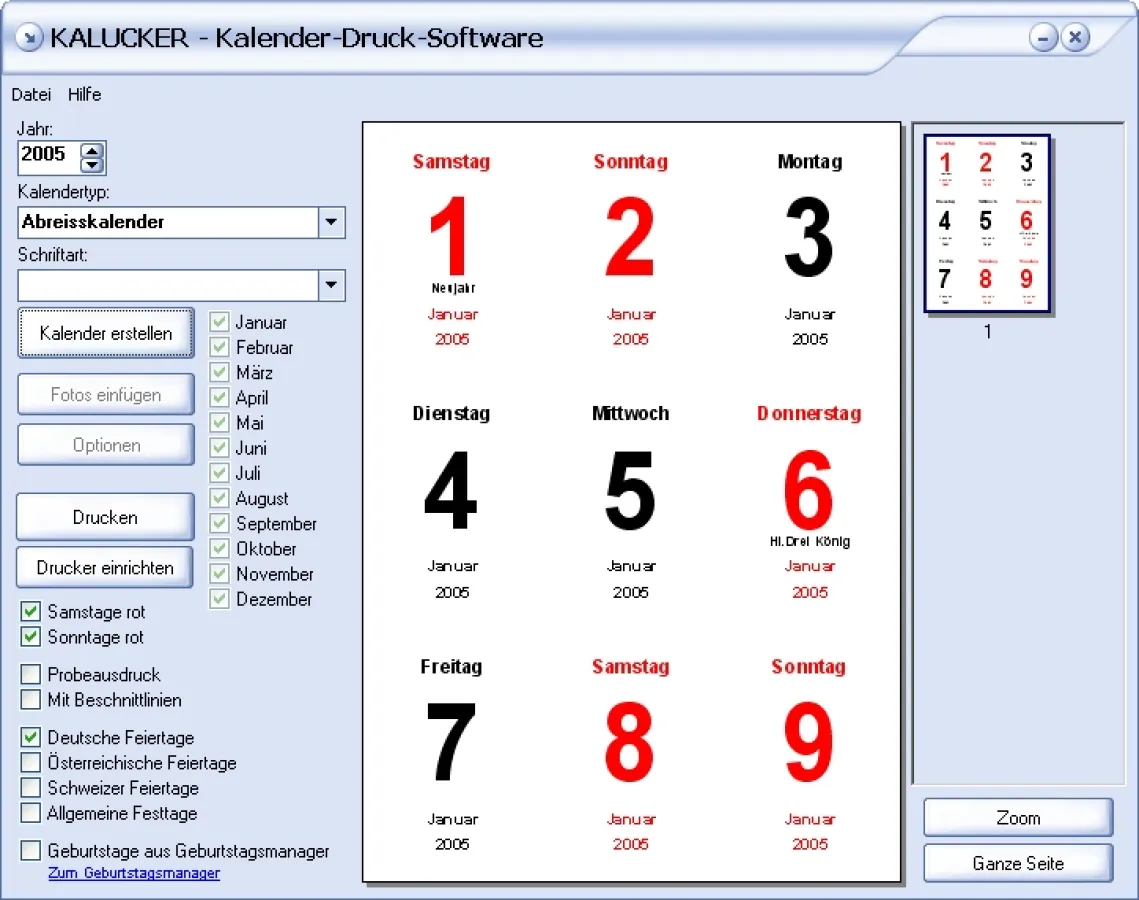Close the KALUCKER window
The height and width of the screenshot is (900, 1139).
coord(1075,38)
